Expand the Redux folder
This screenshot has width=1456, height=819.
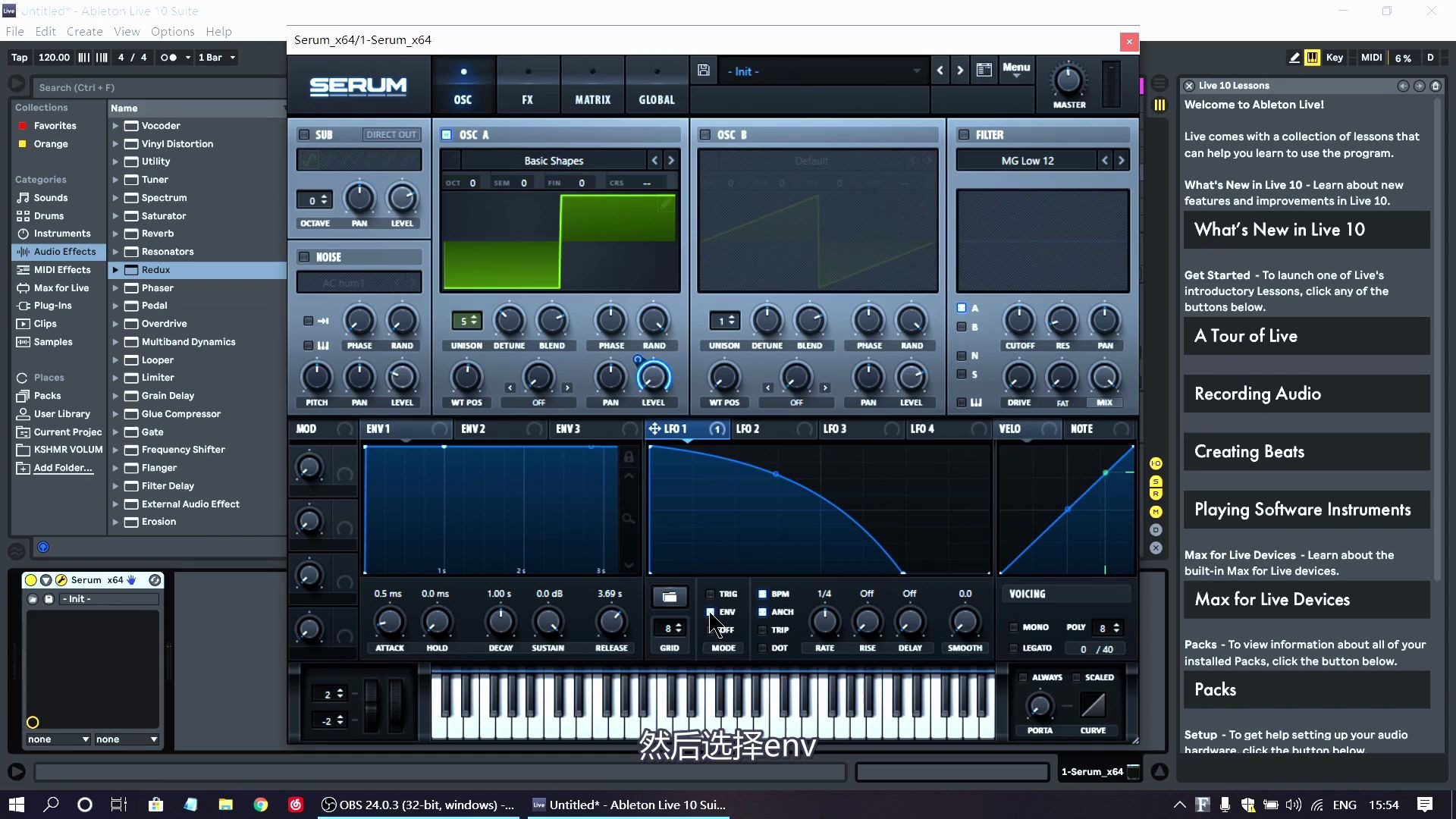115,270
